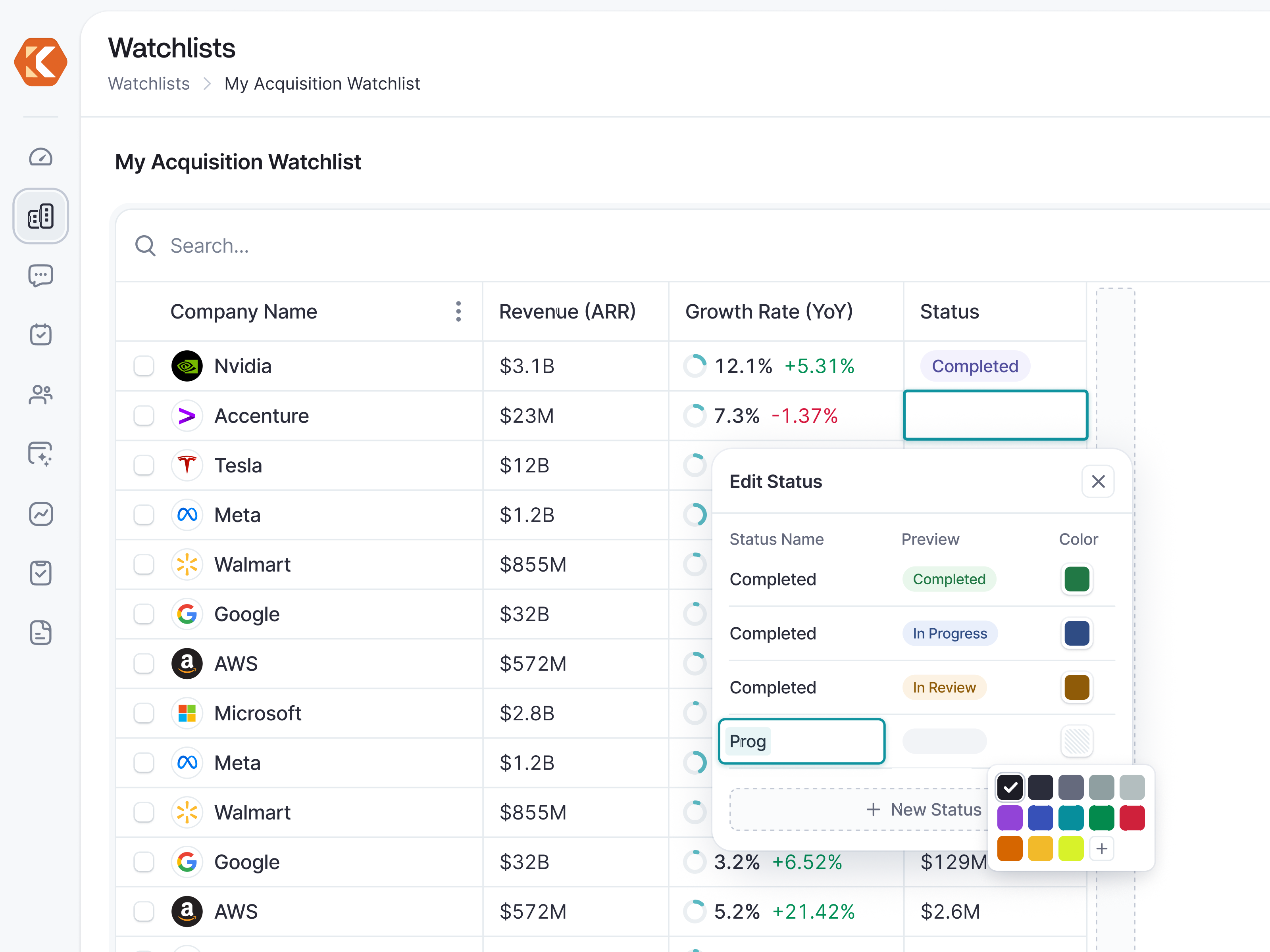This screenshot has width=1270, height=952.
Task: Click the $129M value cell
Action: [x=954, y=862]
